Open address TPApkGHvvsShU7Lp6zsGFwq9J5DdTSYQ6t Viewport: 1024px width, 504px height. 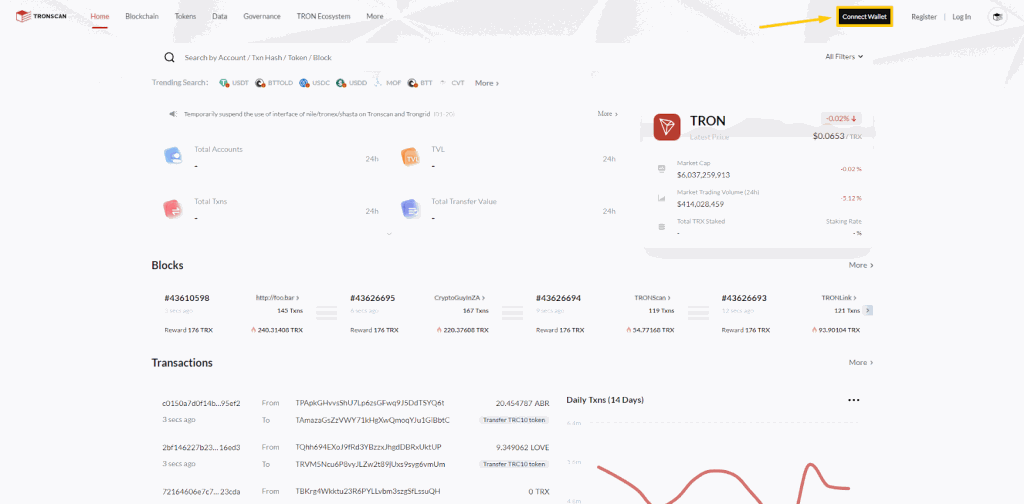pos(370,403)
